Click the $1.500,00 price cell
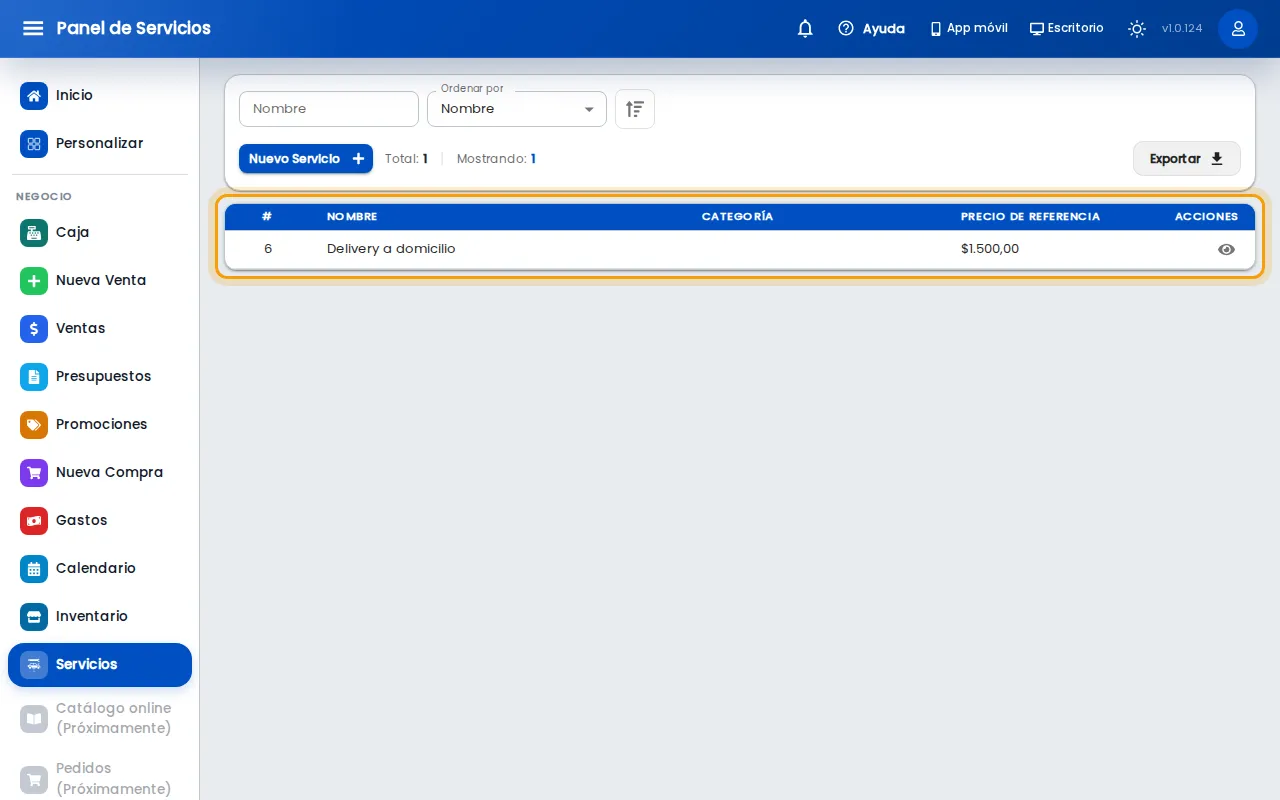 990,249
